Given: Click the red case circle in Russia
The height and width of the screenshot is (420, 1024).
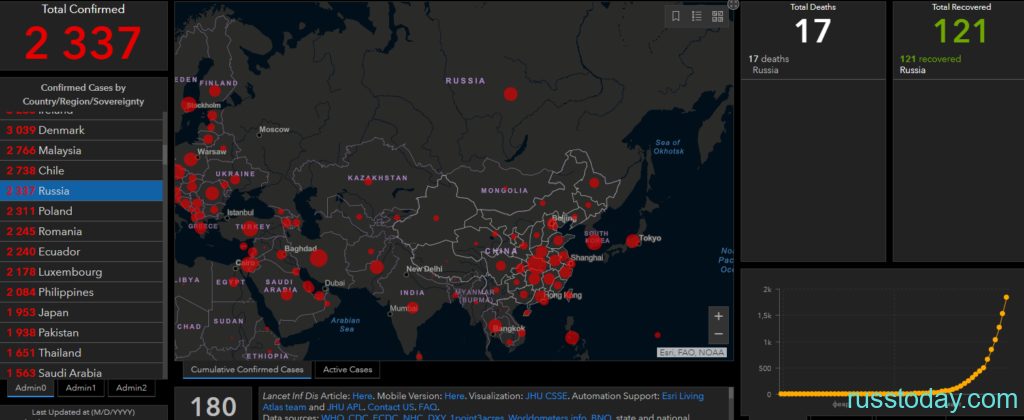Looking at the screenshot, I should pyautogui.click(x=511, y=94).
